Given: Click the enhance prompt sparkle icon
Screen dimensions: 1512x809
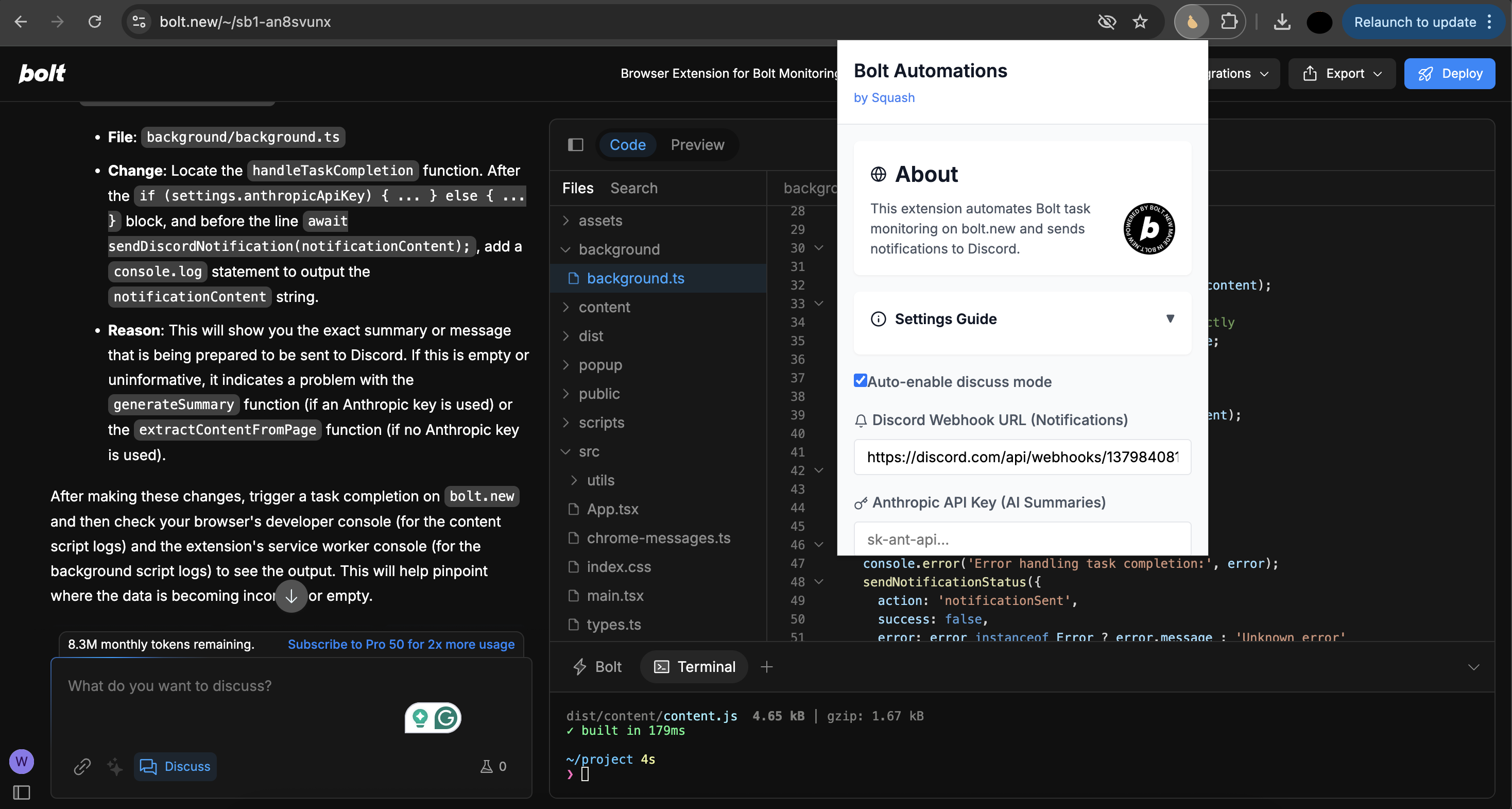Looking at the screenshot, I should click(115, 766).
